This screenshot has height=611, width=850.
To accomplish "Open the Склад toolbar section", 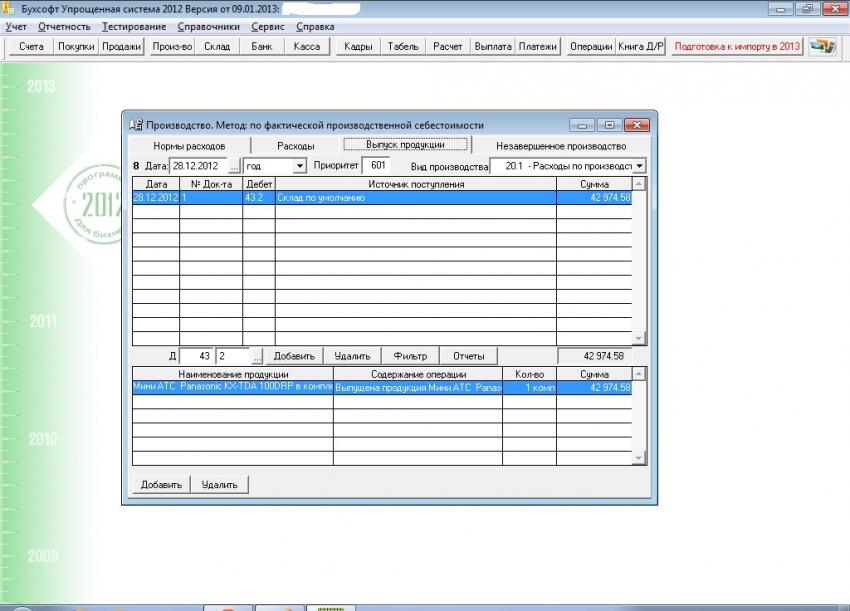I will coord(217,46).
